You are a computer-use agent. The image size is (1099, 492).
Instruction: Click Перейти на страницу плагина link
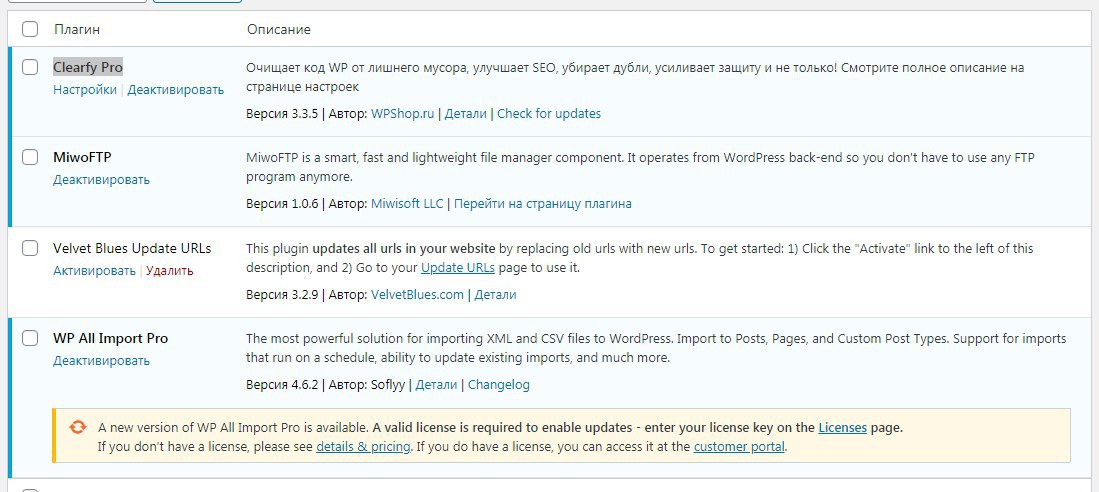543,204
